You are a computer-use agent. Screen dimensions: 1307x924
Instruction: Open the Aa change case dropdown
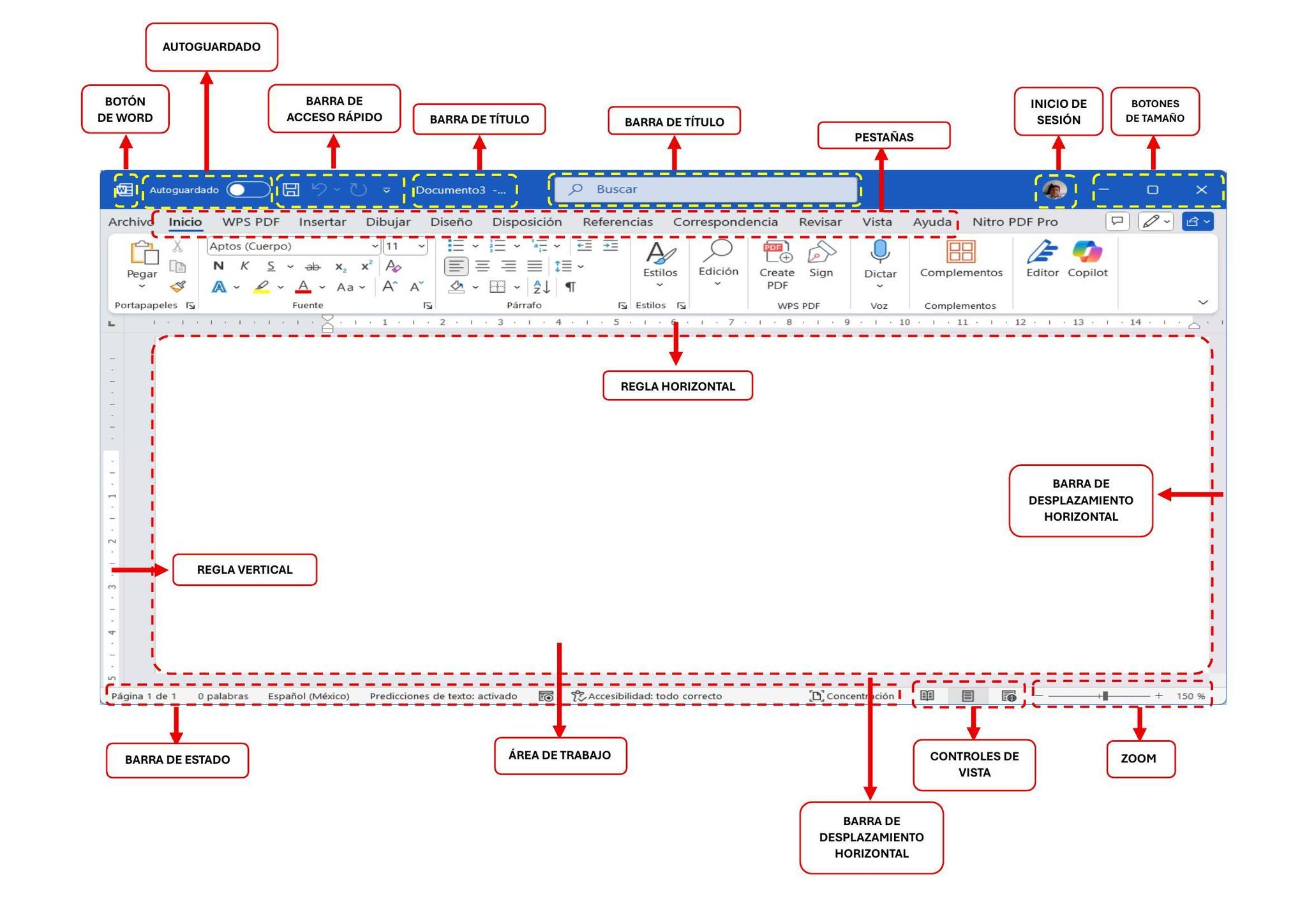351,287
